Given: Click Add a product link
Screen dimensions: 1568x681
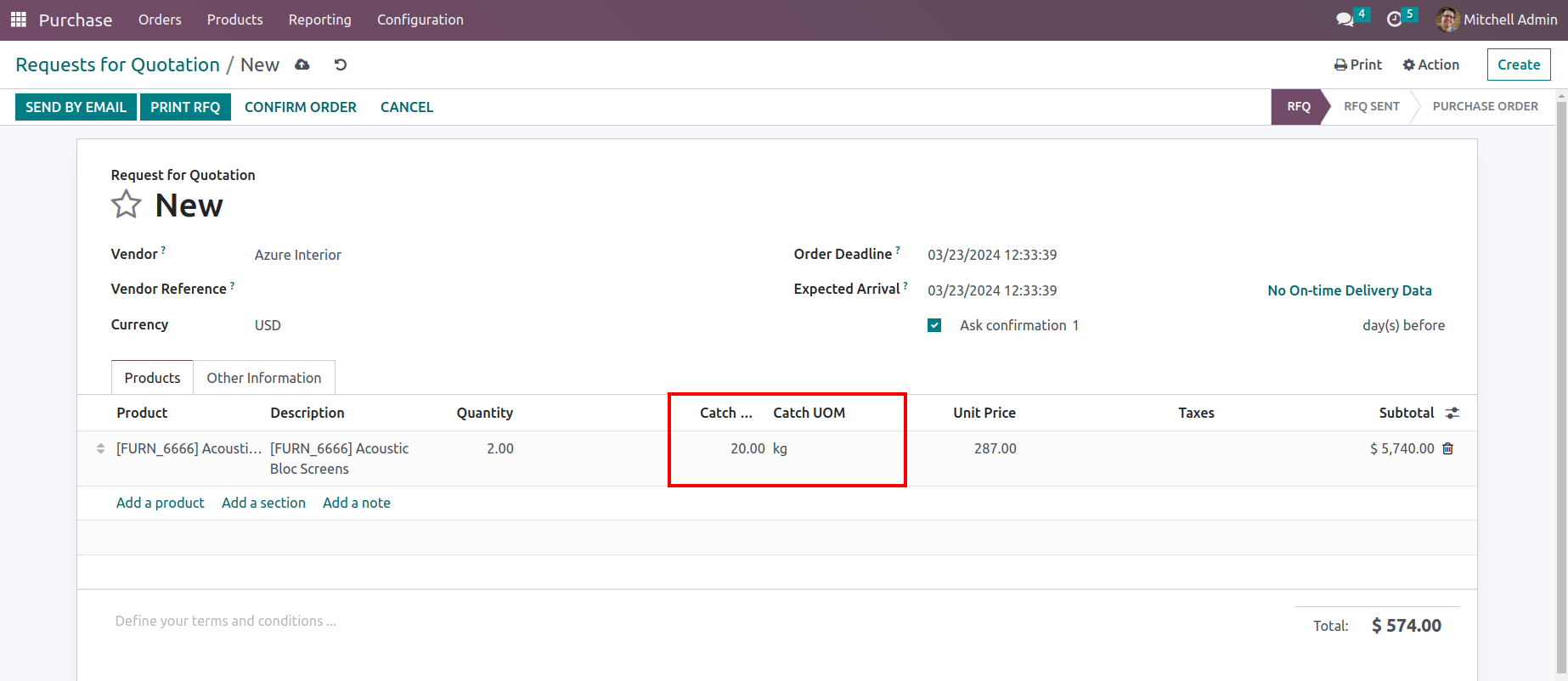Looking at the screenshot, I should [161, 503].
